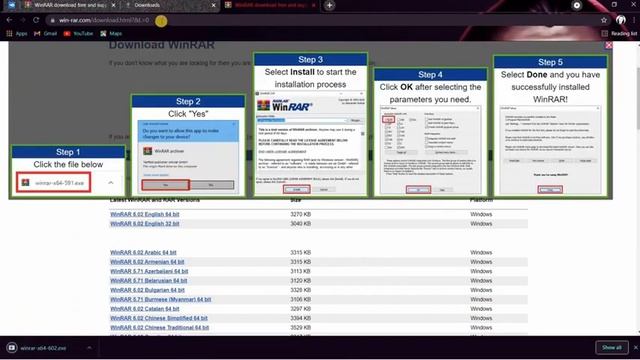Bookmark this page with the star icon
Viewport: 640px width, 360px height.
[x=604, y=20]
